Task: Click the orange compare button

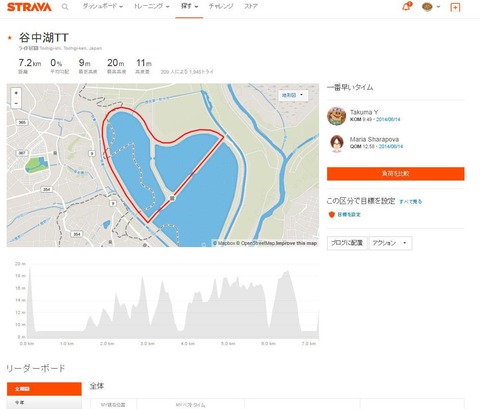Action: [395, 174]
